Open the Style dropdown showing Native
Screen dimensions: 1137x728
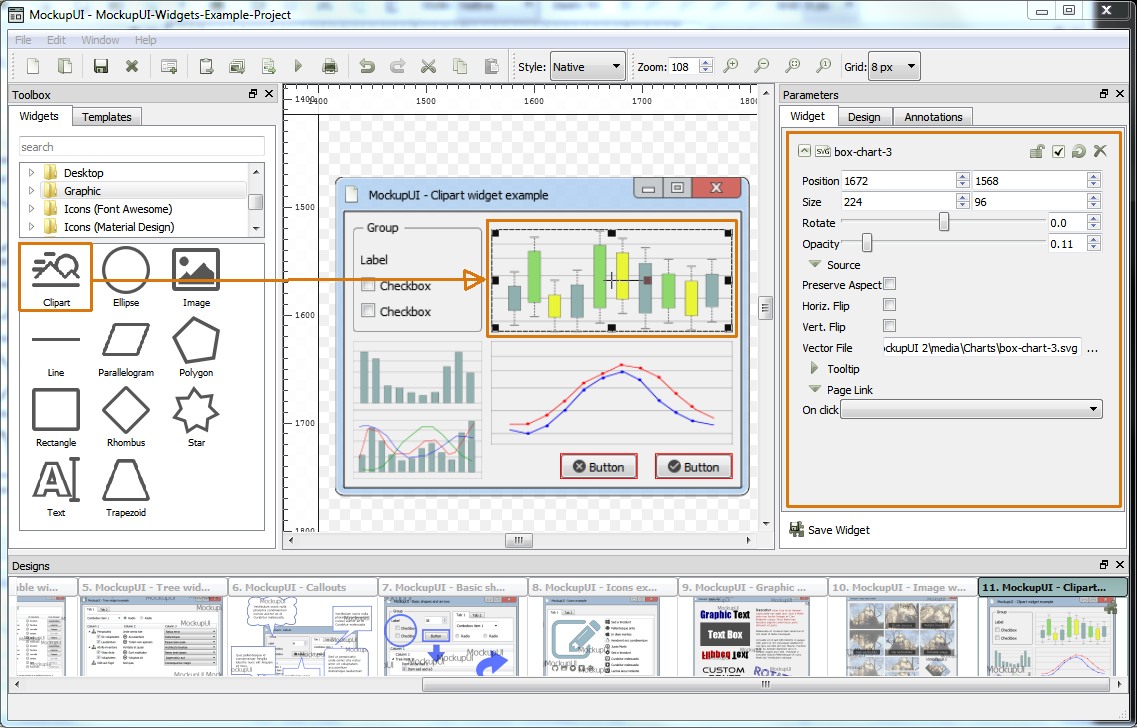tap(587, 67)
